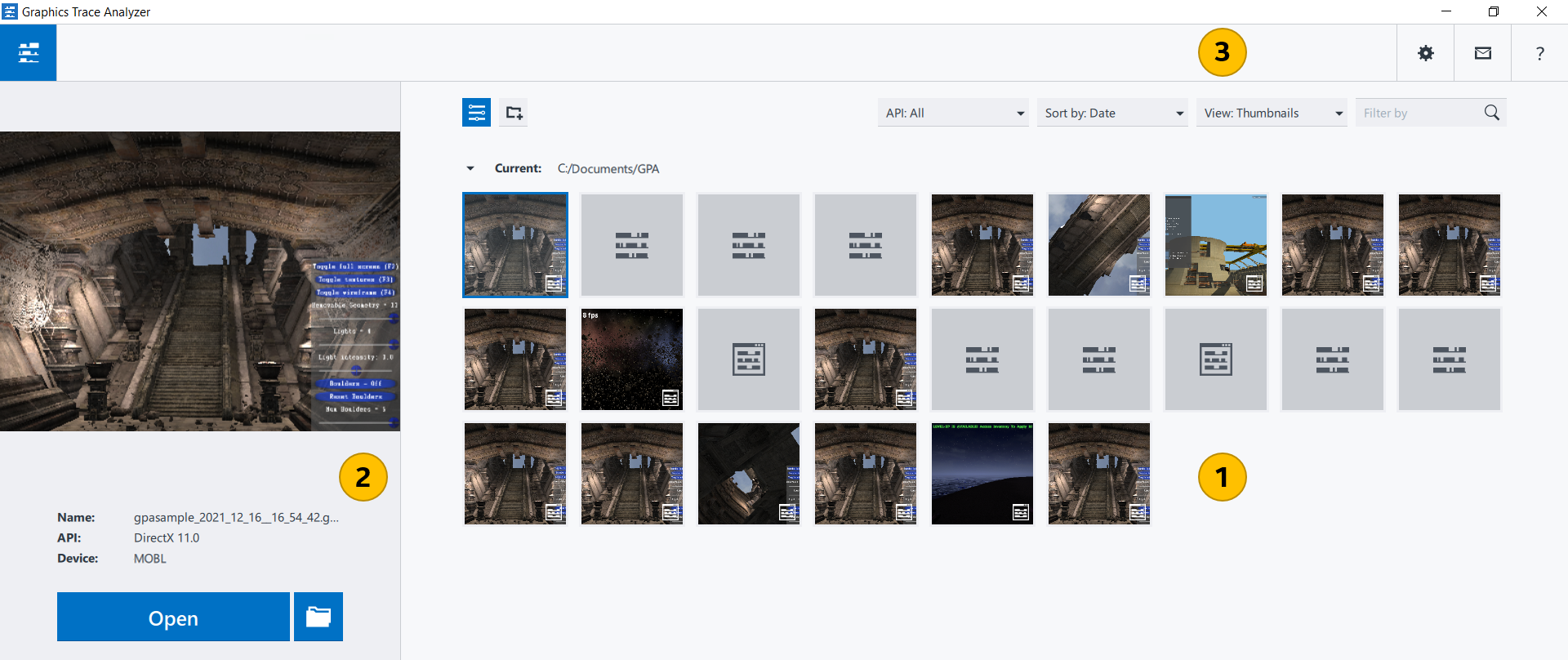Restore down the Graphics Trace Analyzer window
The width and height of the screenshot is (1568, 660).
[x=1494, y=11]
